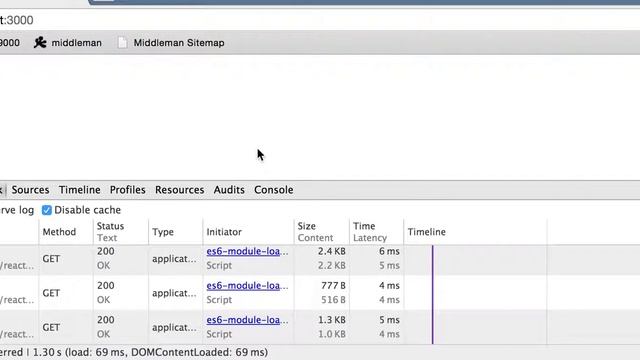Select the request row sized 777 B
The width and height of the screenshot is (640, 360).
pyautogui.click(x=320, y=293)
